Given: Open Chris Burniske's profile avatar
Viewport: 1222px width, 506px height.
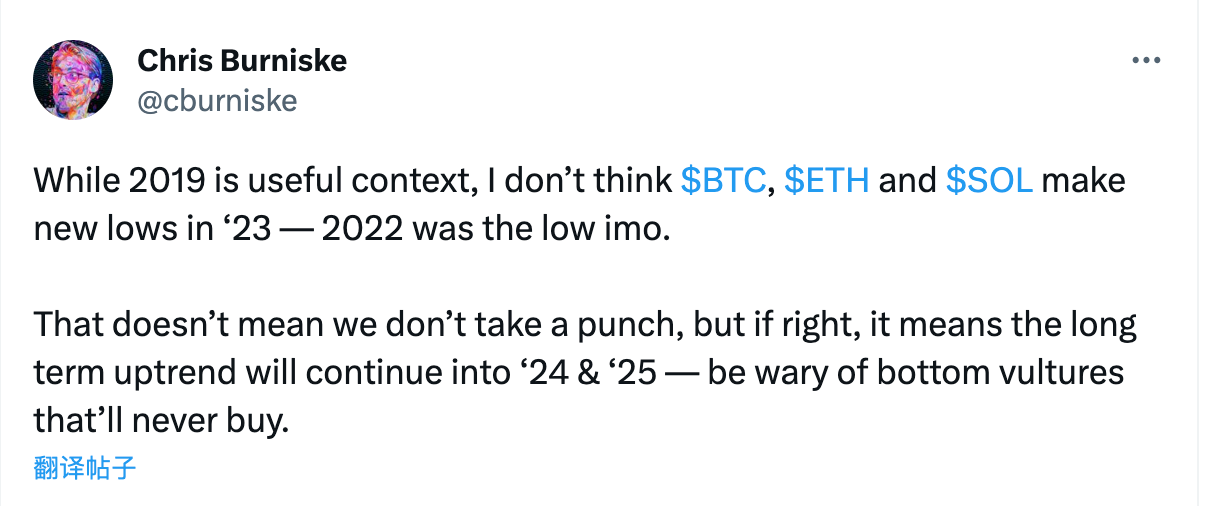Looking at the screenshot, I should pyautogui.click(x=71, y=81).
